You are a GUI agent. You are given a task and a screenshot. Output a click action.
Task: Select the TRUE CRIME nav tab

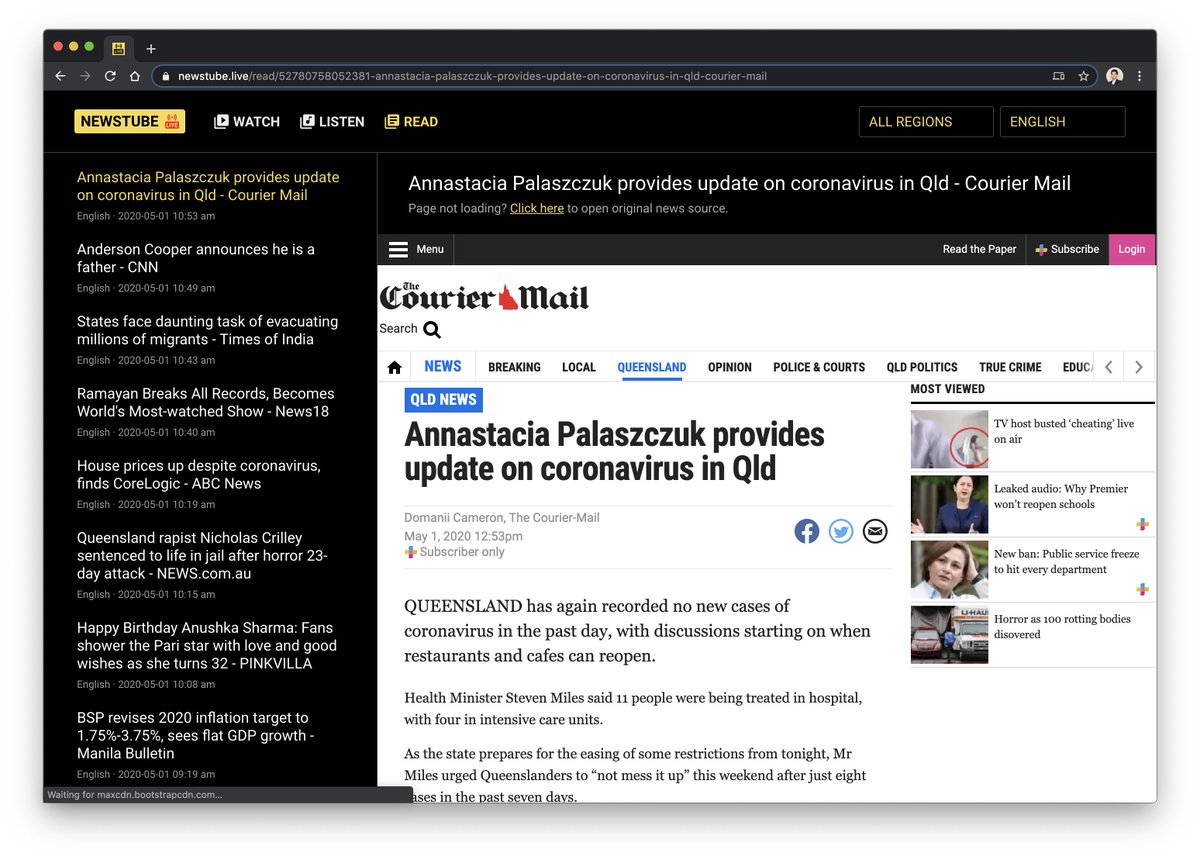1010,367
